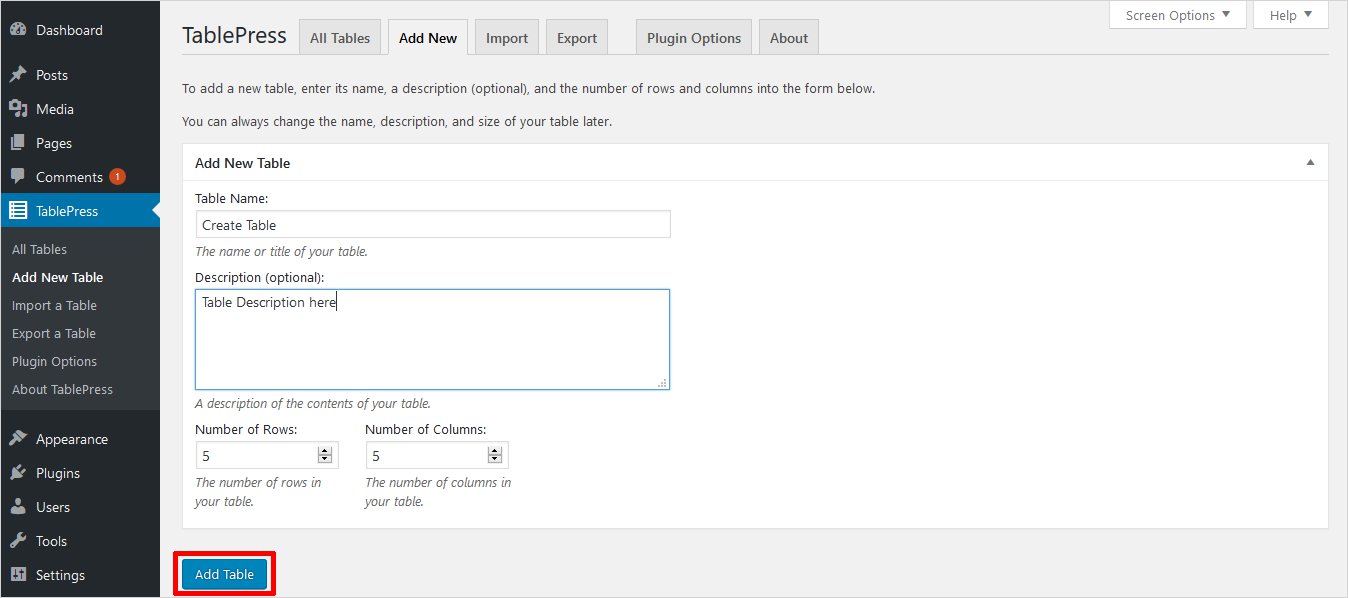
Task: Increase the Number of Rows stepper
Action: tap(324, 451)
